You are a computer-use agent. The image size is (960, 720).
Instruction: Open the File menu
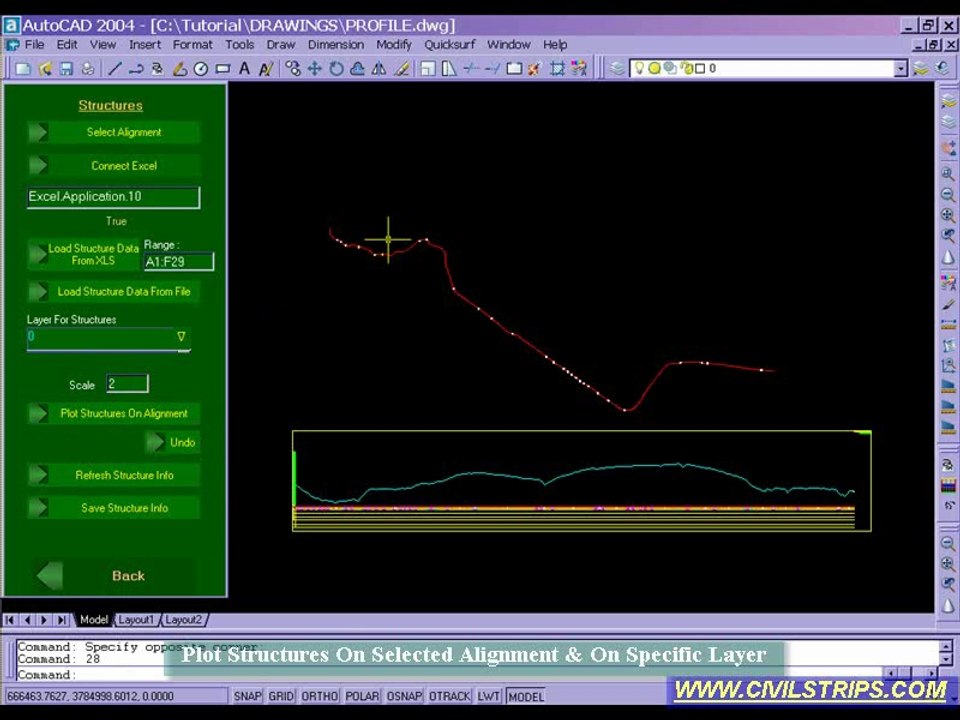[x=34, y=45]
